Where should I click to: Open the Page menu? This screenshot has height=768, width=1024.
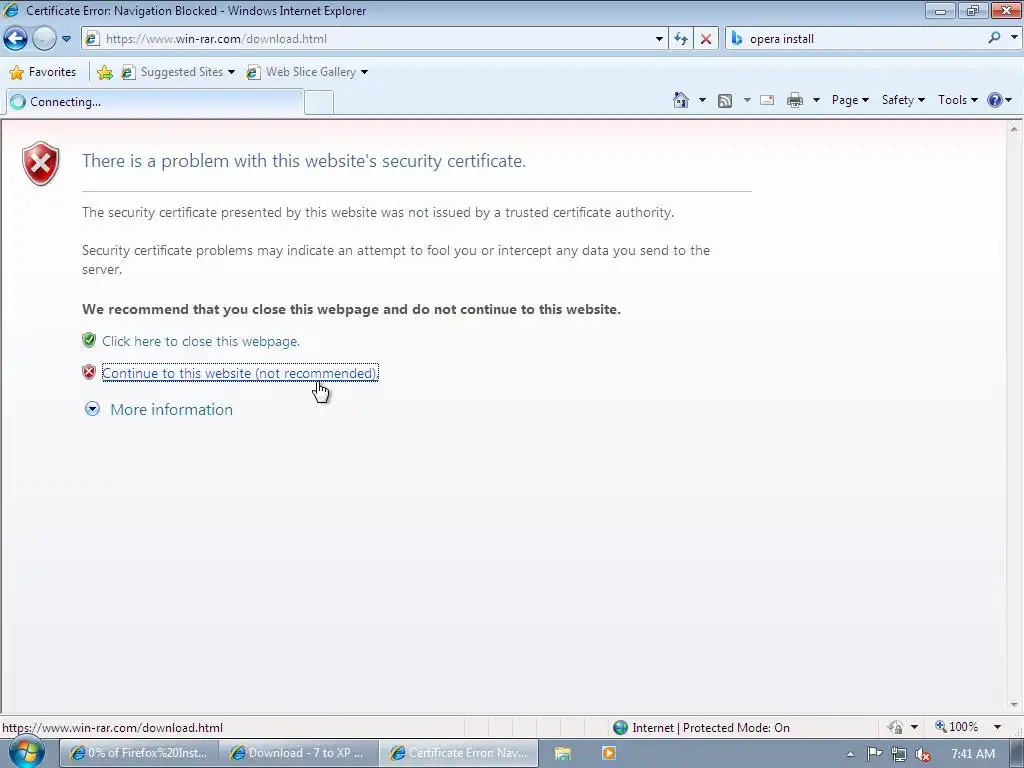pyautogui.click(x=850, y=100)
